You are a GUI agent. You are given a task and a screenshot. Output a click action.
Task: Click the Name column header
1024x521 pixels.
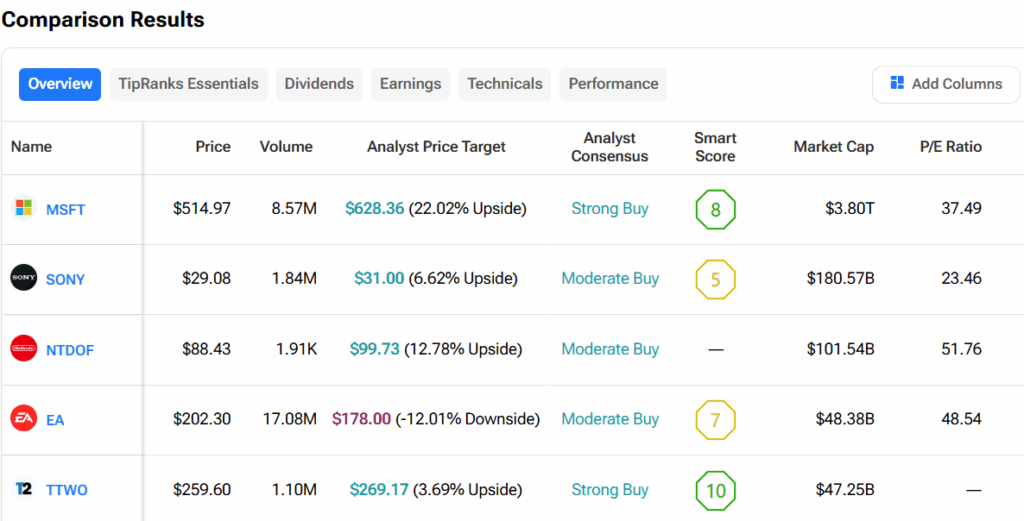[31, 147]
